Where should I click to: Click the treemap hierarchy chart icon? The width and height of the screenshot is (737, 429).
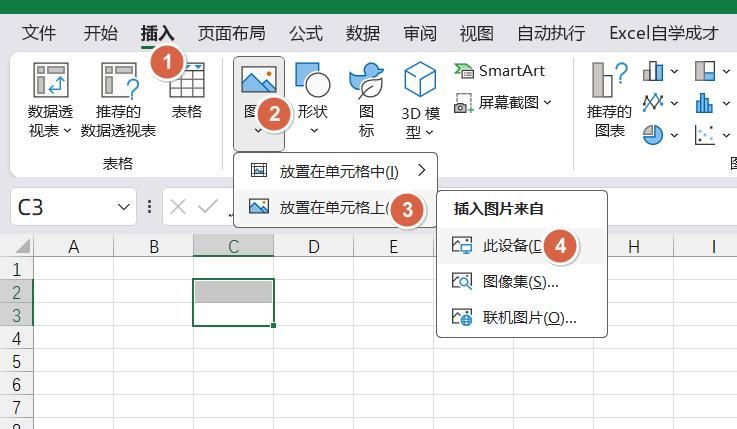click(705, 71)
